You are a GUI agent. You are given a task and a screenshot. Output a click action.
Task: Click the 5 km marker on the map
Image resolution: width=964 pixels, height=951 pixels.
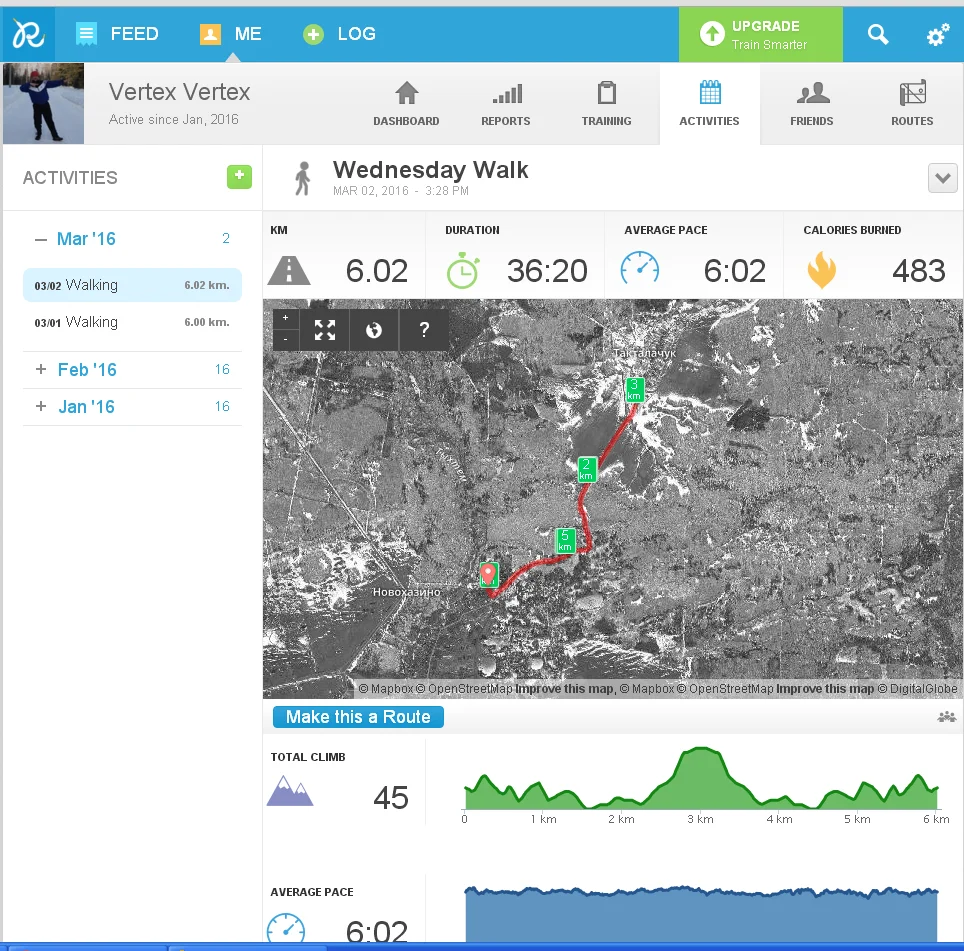[x=565, y=540]
